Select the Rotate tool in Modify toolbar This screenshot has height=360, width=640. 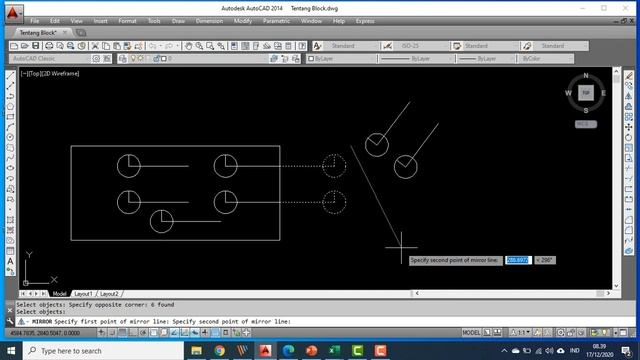(x=629, y=137)
